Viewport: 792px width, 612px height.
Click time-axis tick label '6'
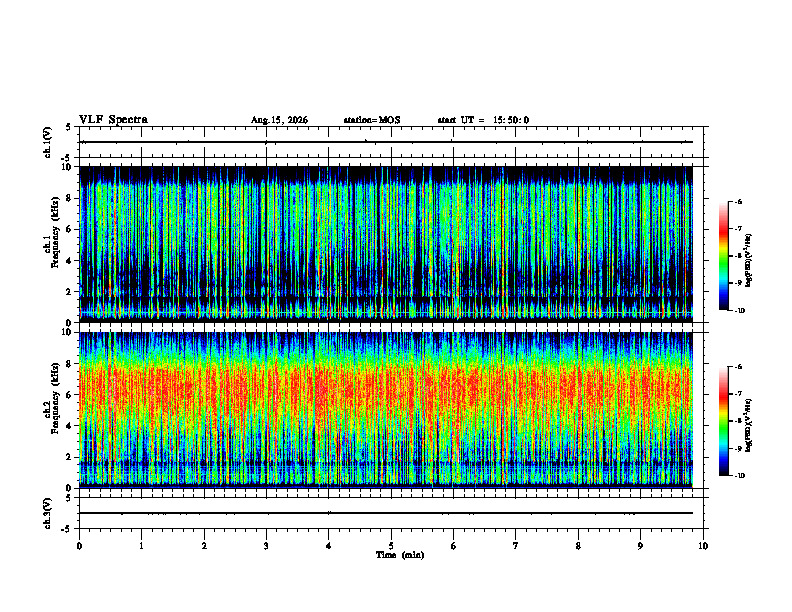click(x=454, y=546)
